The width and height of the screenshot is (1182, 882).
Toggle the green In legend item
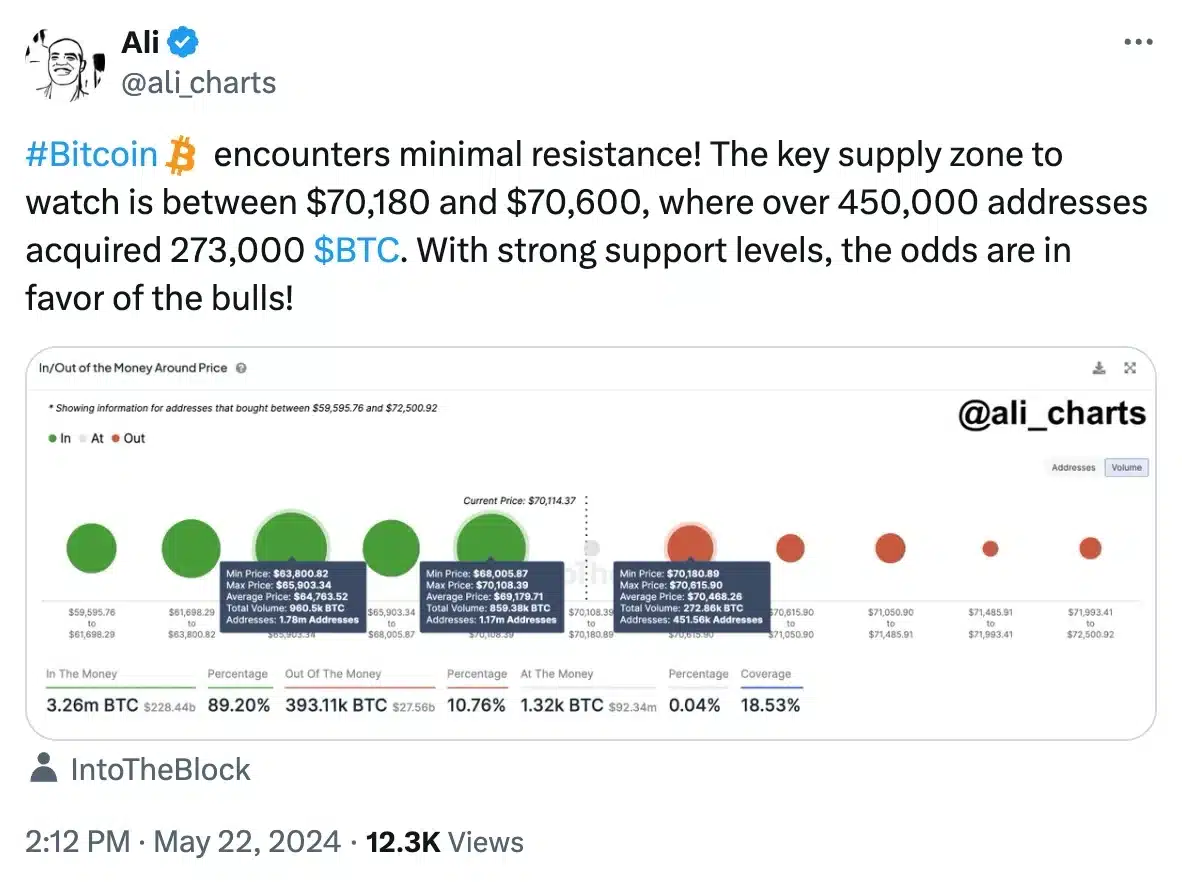60,438
